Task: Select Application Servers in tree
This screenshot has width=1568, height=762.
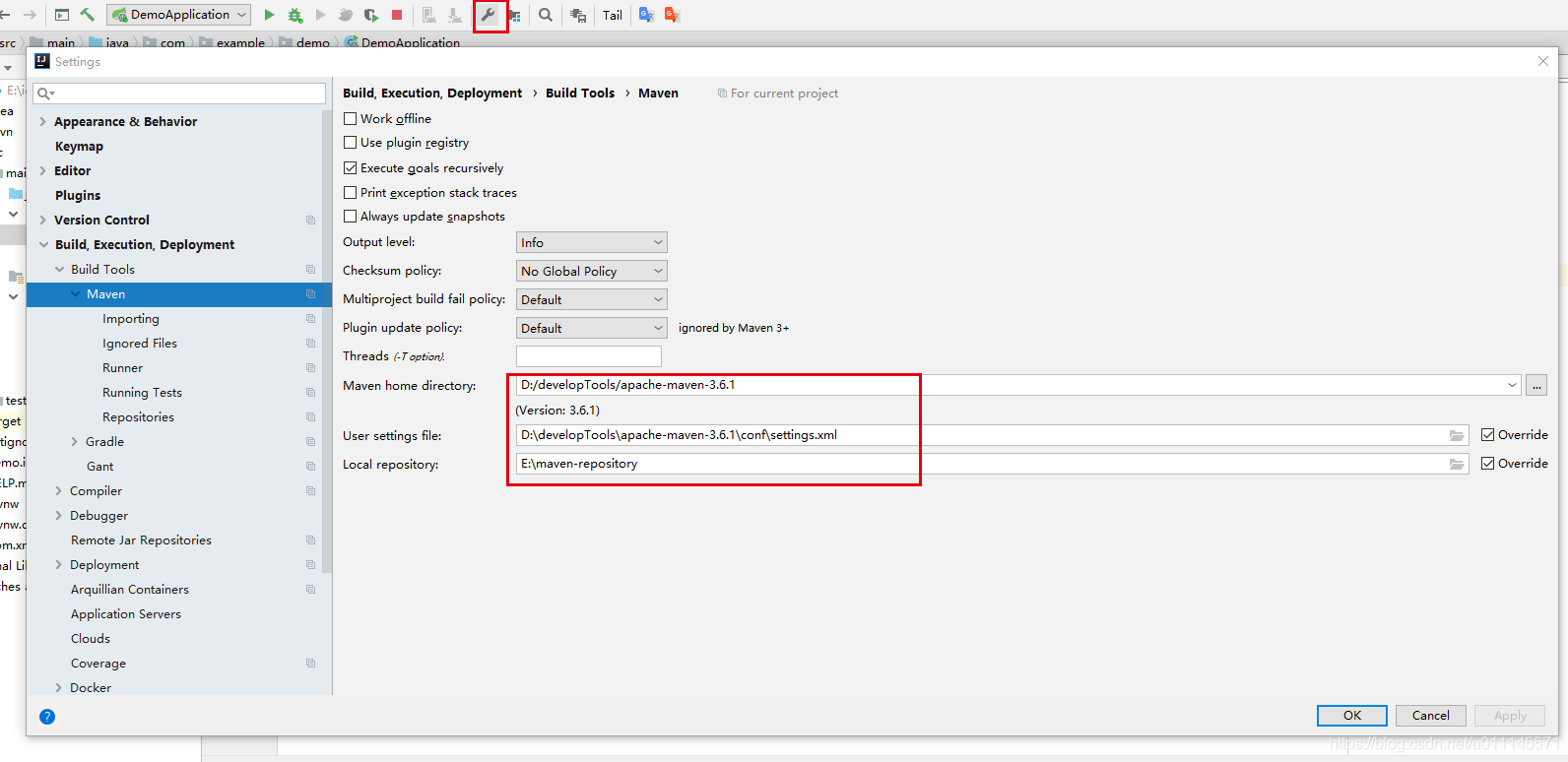Action: click(x=126, y=614)
